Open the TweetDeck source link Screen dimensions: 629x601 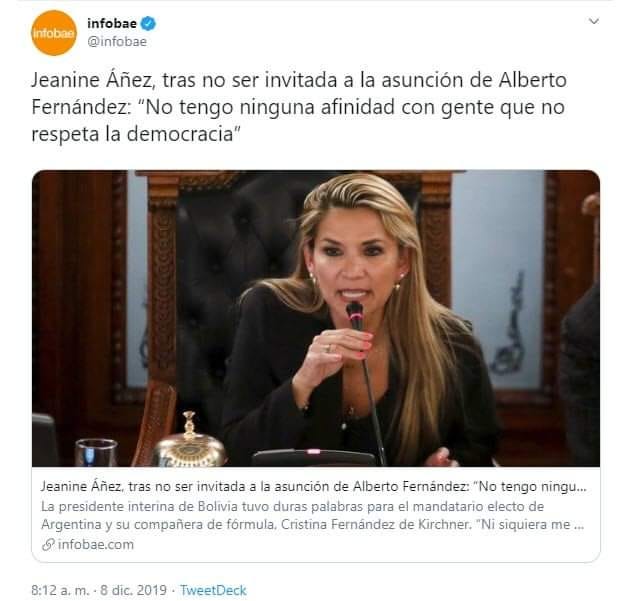213,590
